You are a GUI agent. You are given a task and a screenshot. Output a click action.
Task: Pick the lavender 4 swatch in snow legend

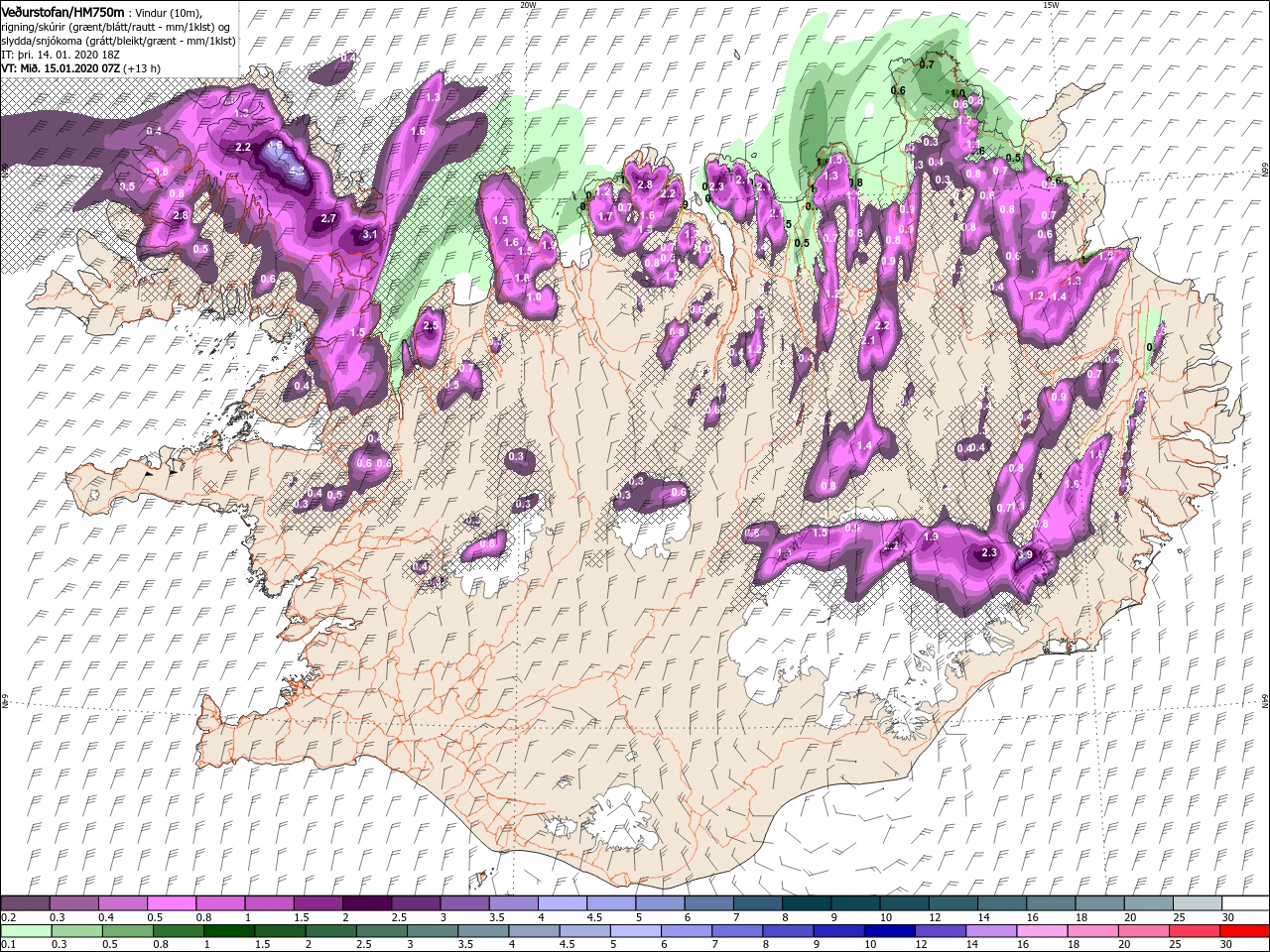[x=562, y=903]
